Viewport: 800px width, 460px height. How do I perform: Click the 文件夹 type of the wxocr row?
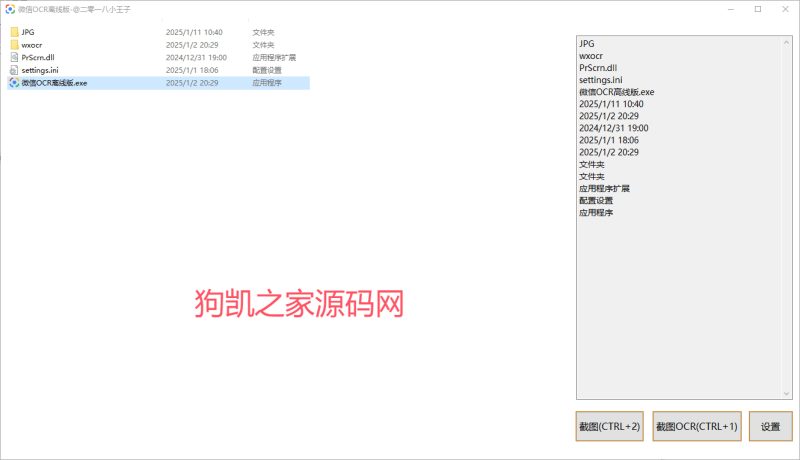pos(263,45)
